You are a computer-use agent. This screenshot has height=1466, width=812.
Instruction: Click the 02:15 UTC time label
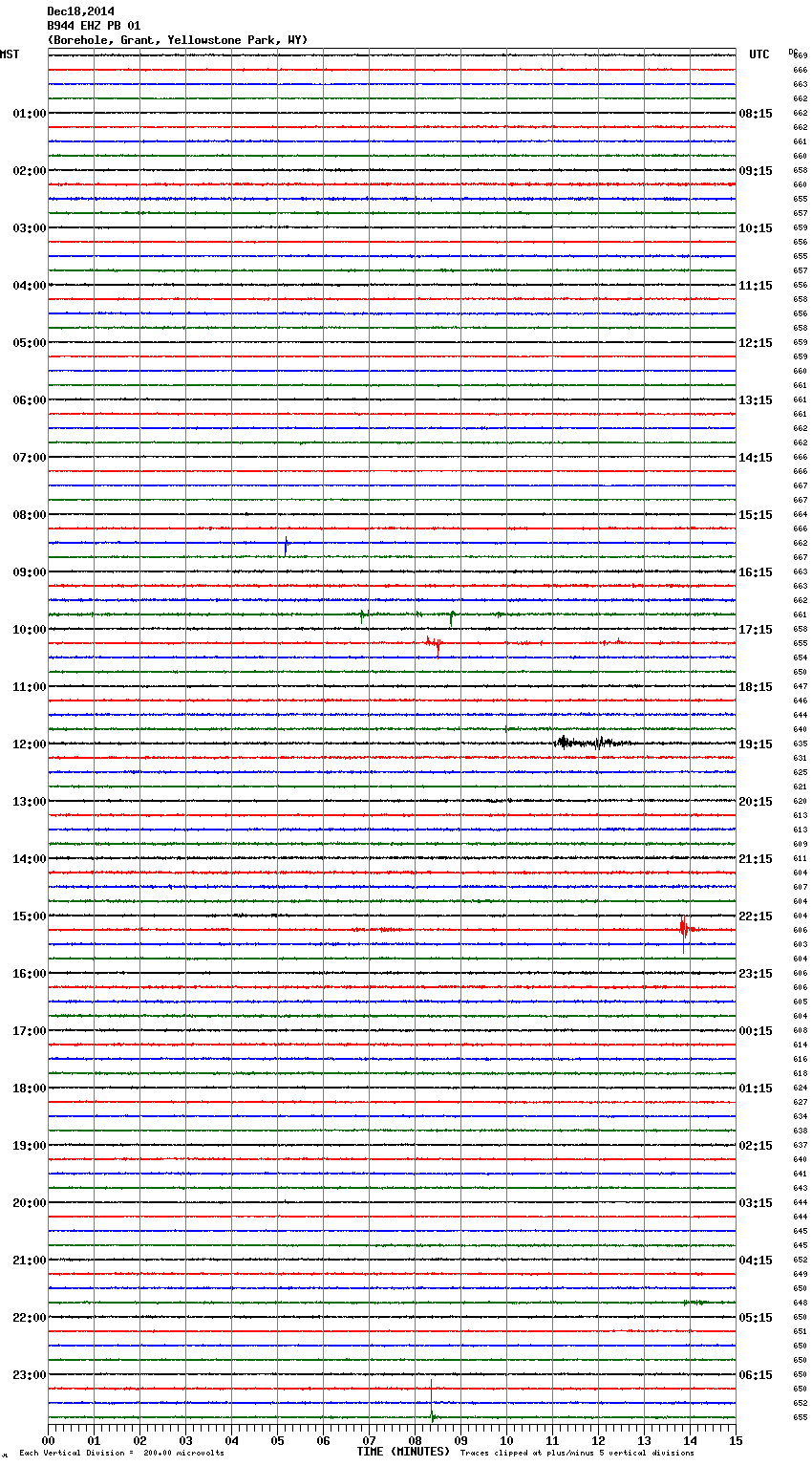click(x=756, y=1146)
